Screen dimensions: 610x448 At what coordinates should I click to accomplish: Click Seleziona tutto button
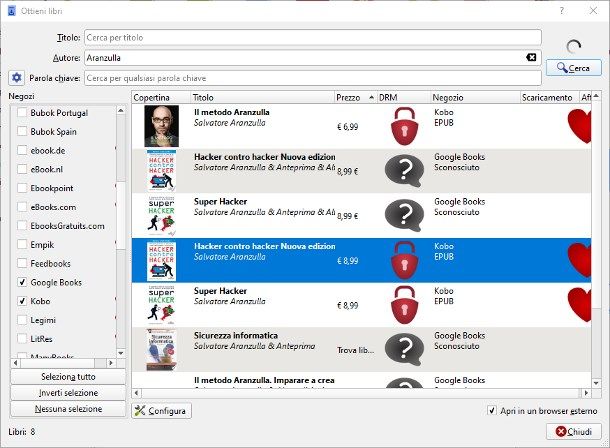pyautogui.click(x=68, y=376)
